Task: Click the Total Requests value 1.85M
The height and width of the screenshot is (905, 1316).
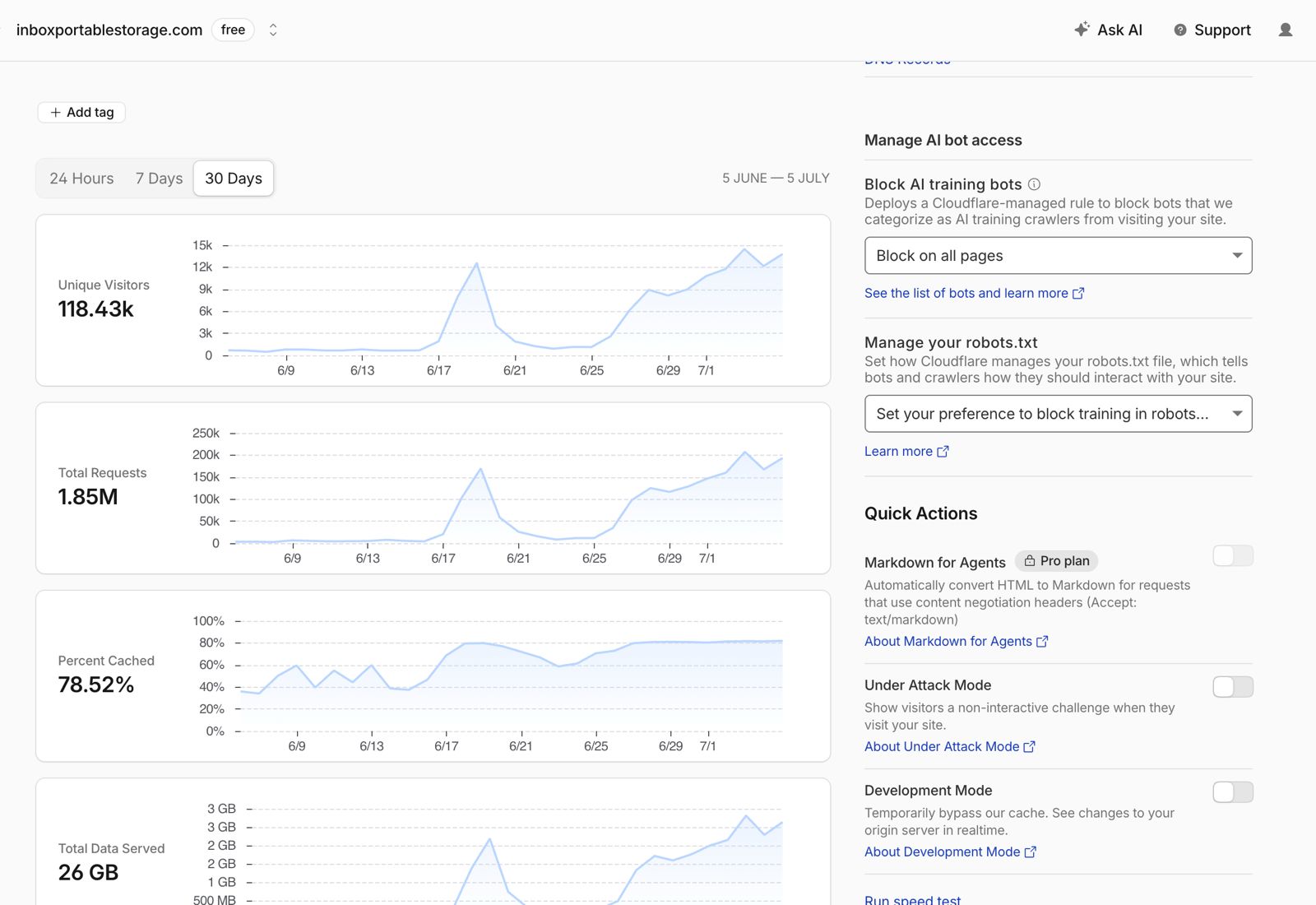Action: tap(88, 497)
